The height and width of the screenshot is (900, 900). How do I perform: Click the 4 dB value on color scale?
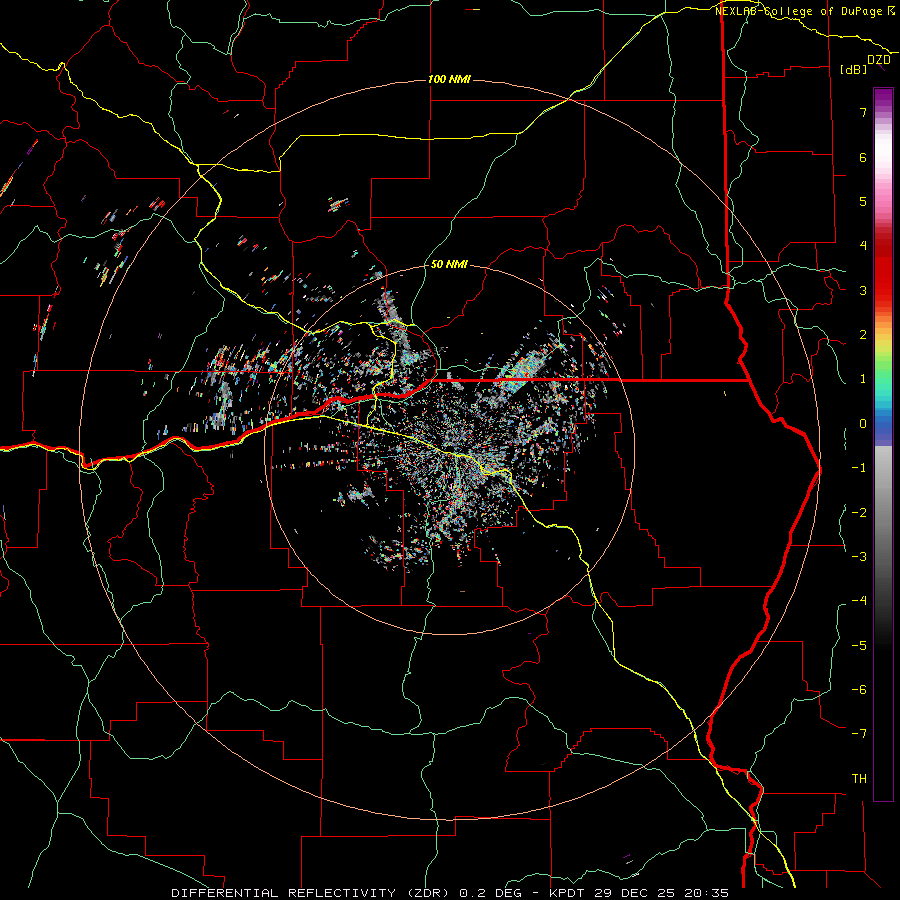[863, 246]
